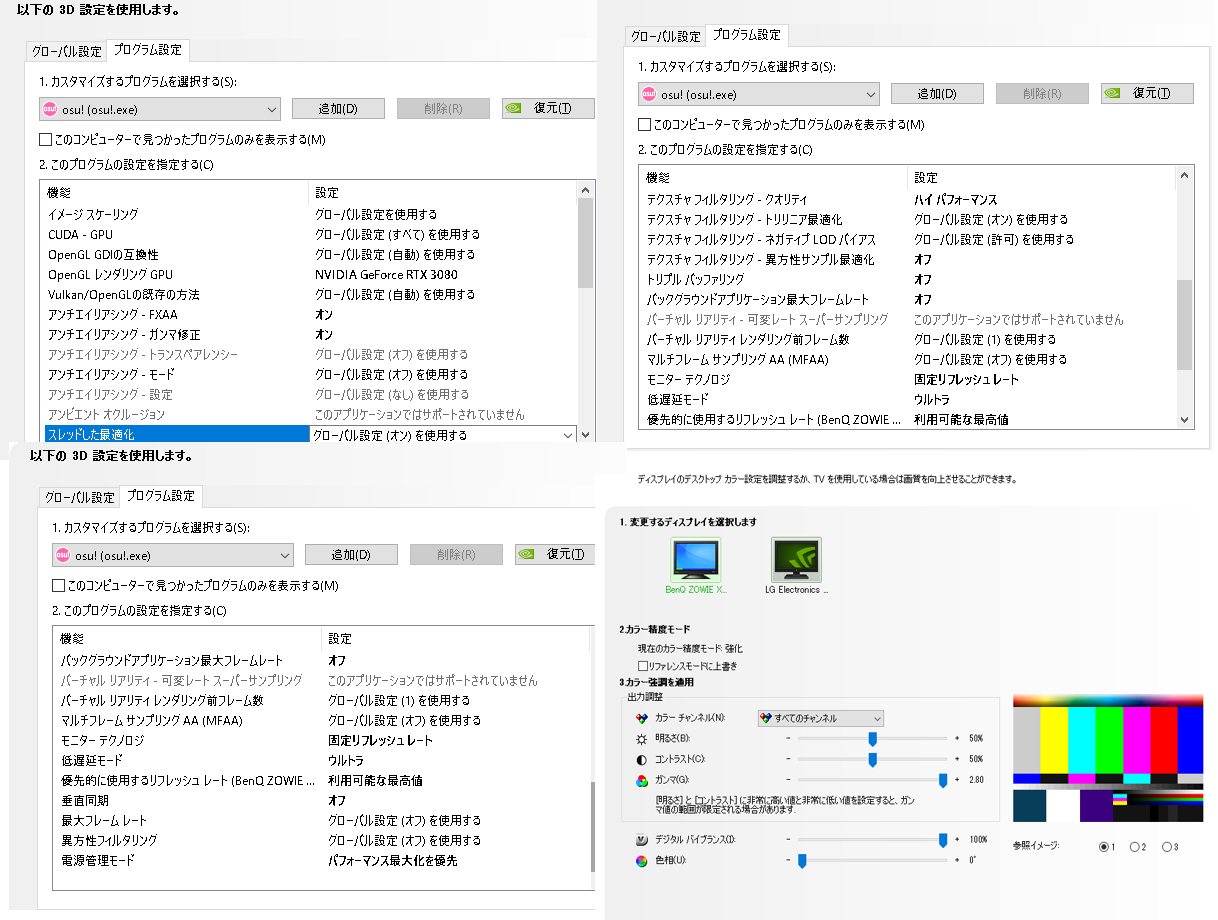Tick the program filter checkbox in upper-right window
The image size is (1218, 920).
(644, 125)
